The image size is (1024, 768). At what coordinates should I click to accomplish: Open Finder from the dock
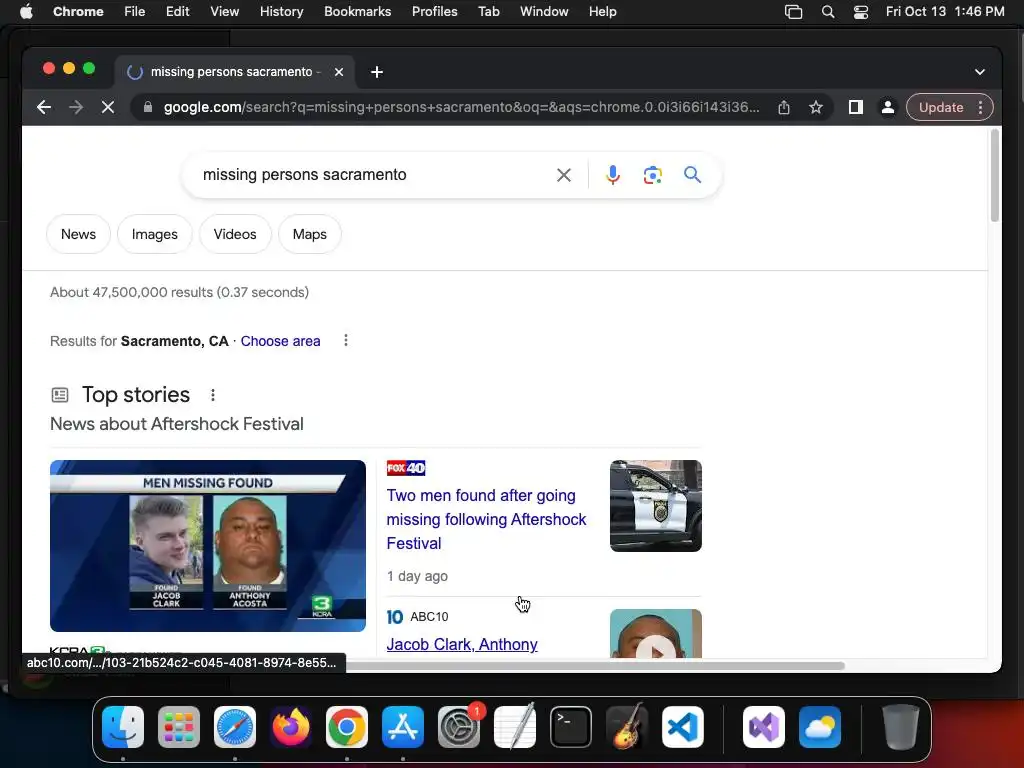pyautogui.click(x=123, y=727)
